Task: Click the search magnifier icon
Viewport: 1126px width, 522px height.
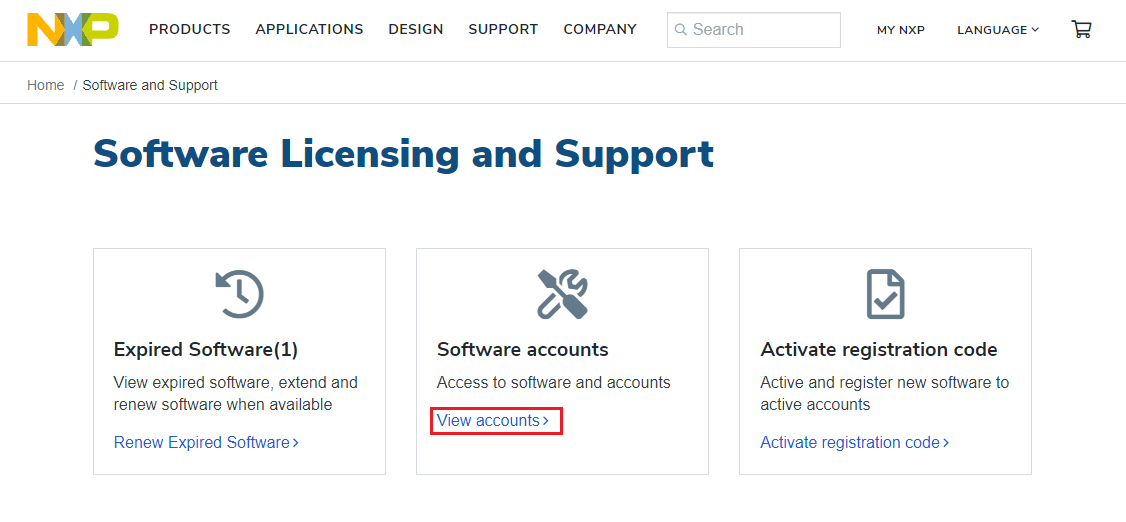Action: tap(681, 30)
